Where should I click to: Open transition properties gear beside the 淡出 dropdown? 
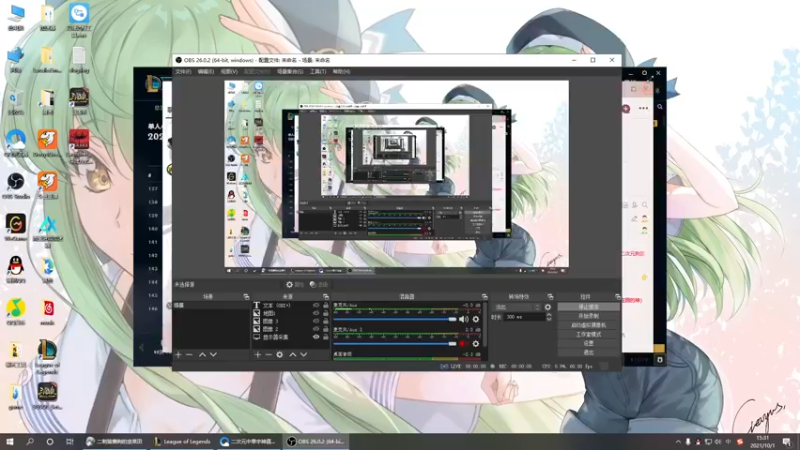pyautogui.click(x=547, y=307)
